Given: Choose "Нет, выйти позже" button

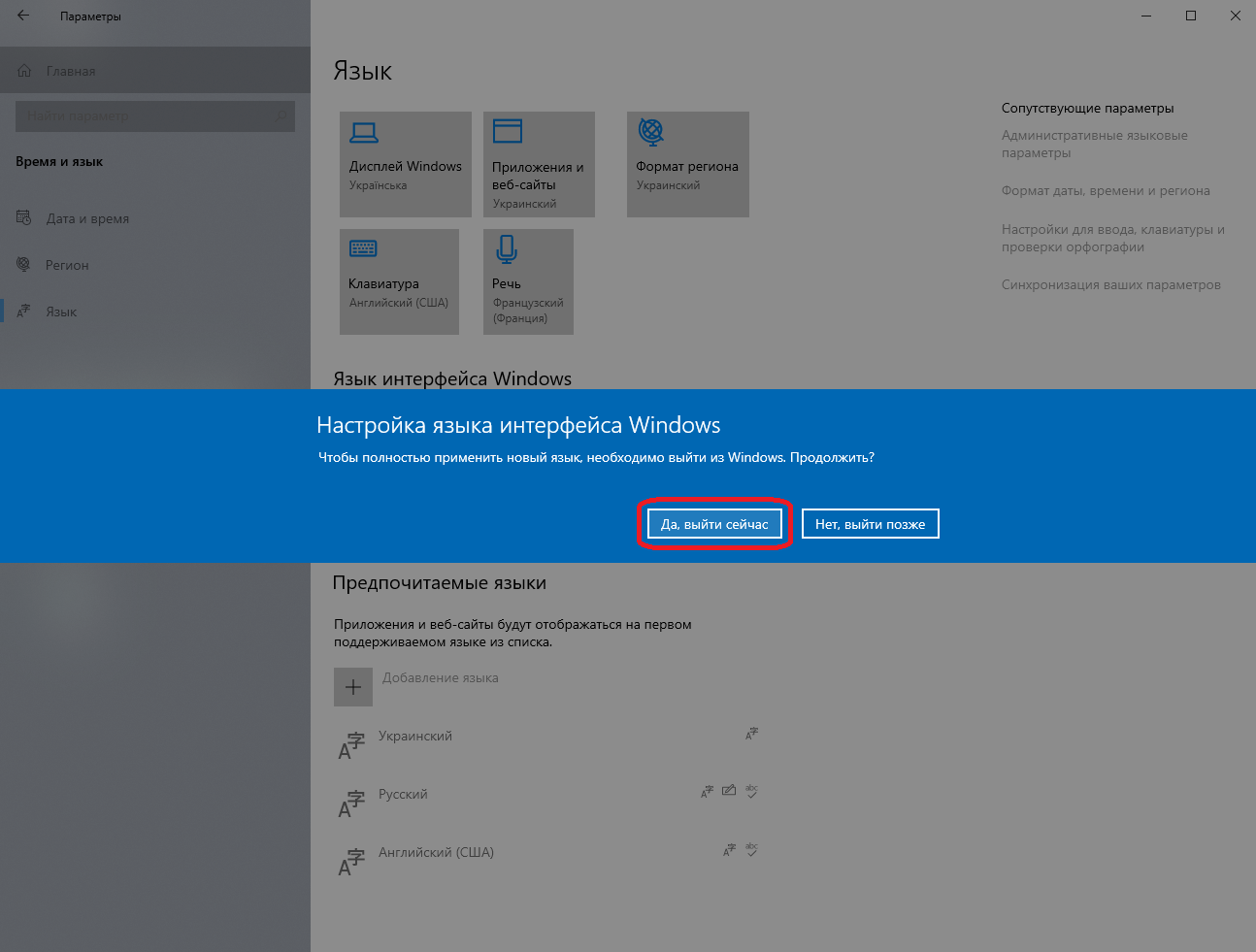Looking at the screenshot, I should click(x=870, y=524).
